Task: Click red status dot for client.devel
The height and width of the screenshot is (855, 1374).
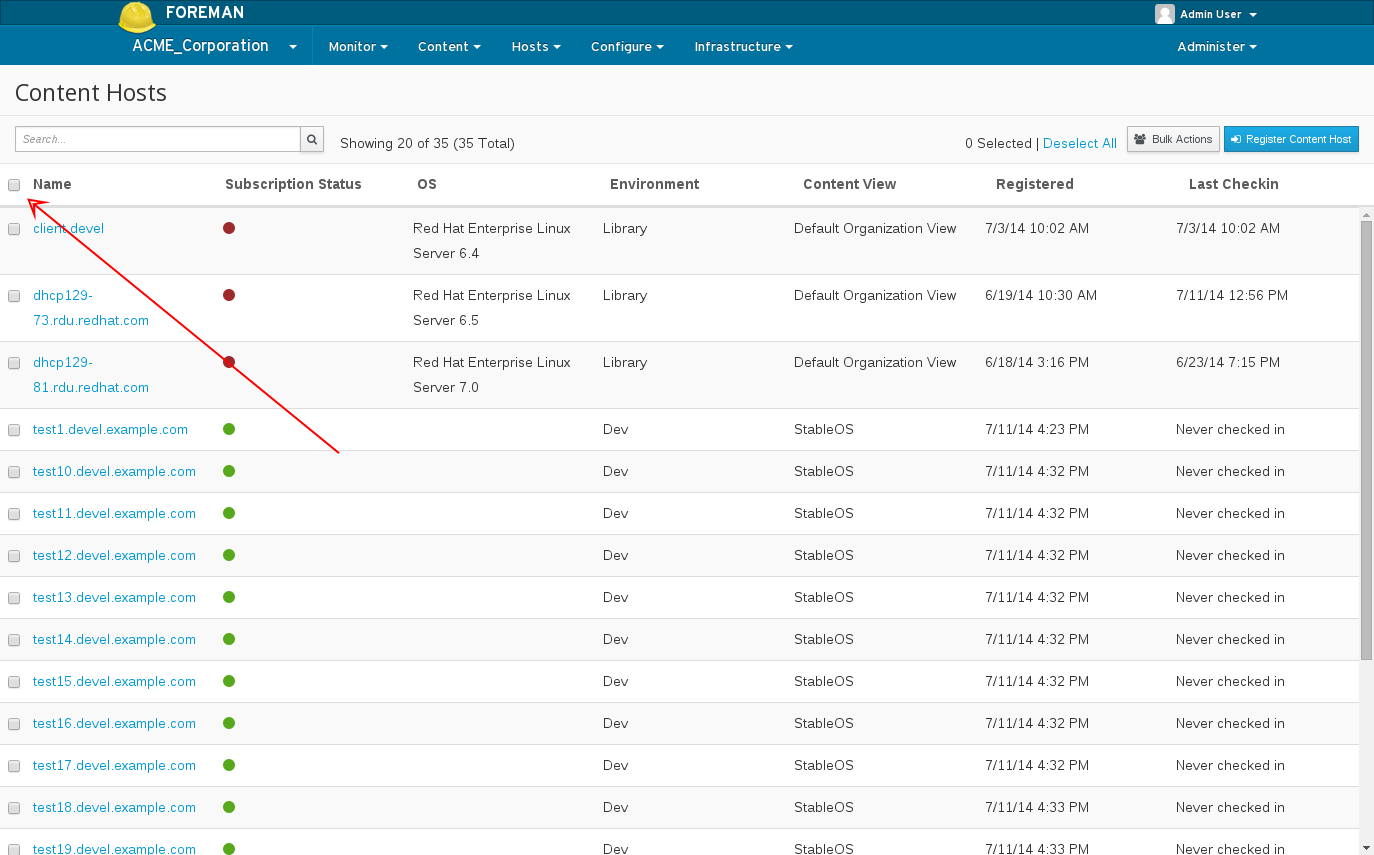Action: point(229,228)
